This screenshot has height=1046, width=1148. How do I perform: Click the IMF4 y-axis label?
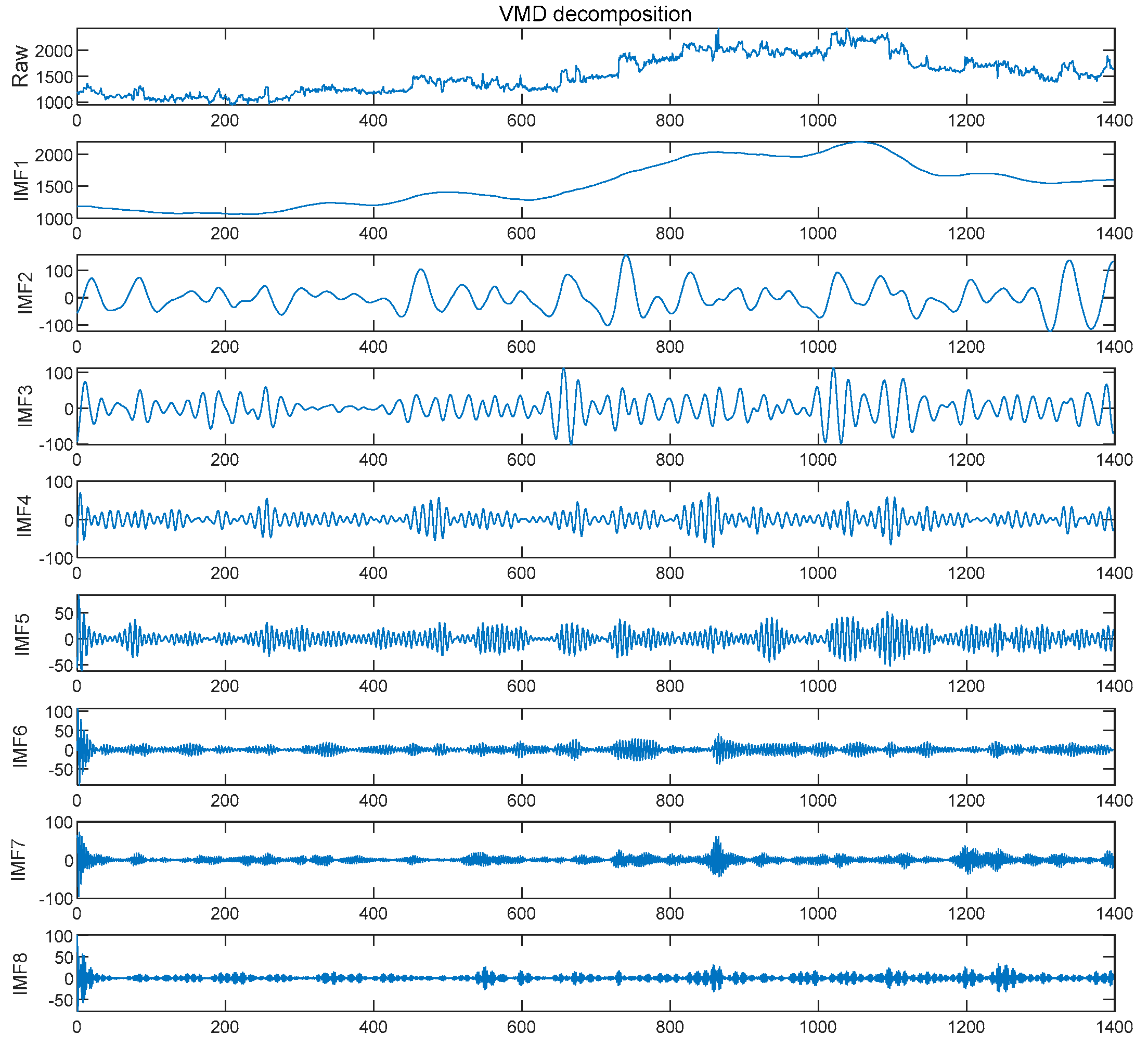[x=24, y=516]
